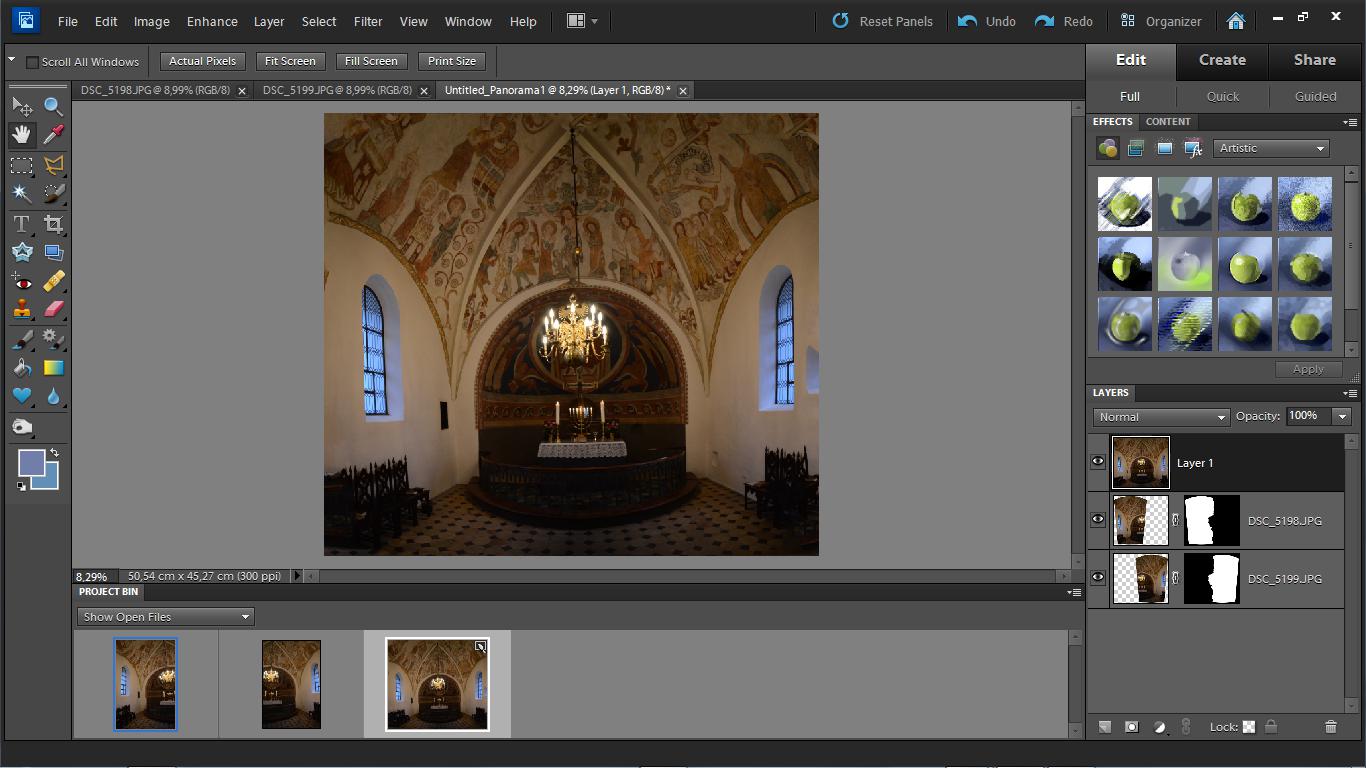Select the Clone Stamp tool
The height and width of the screenshot is (768, 1366).
(x=21, y=310)
